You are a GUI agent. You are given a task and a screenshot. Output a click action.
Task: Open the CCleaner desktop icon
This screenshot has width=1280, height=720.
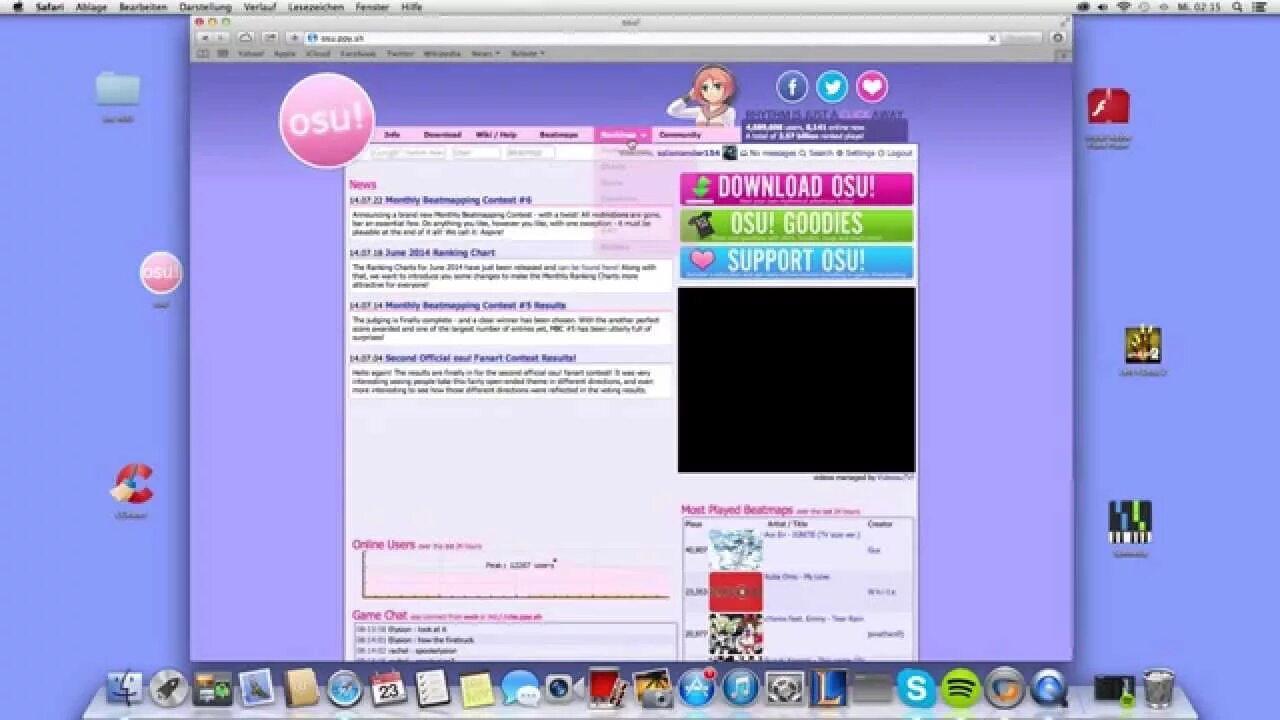click(132, 484)
